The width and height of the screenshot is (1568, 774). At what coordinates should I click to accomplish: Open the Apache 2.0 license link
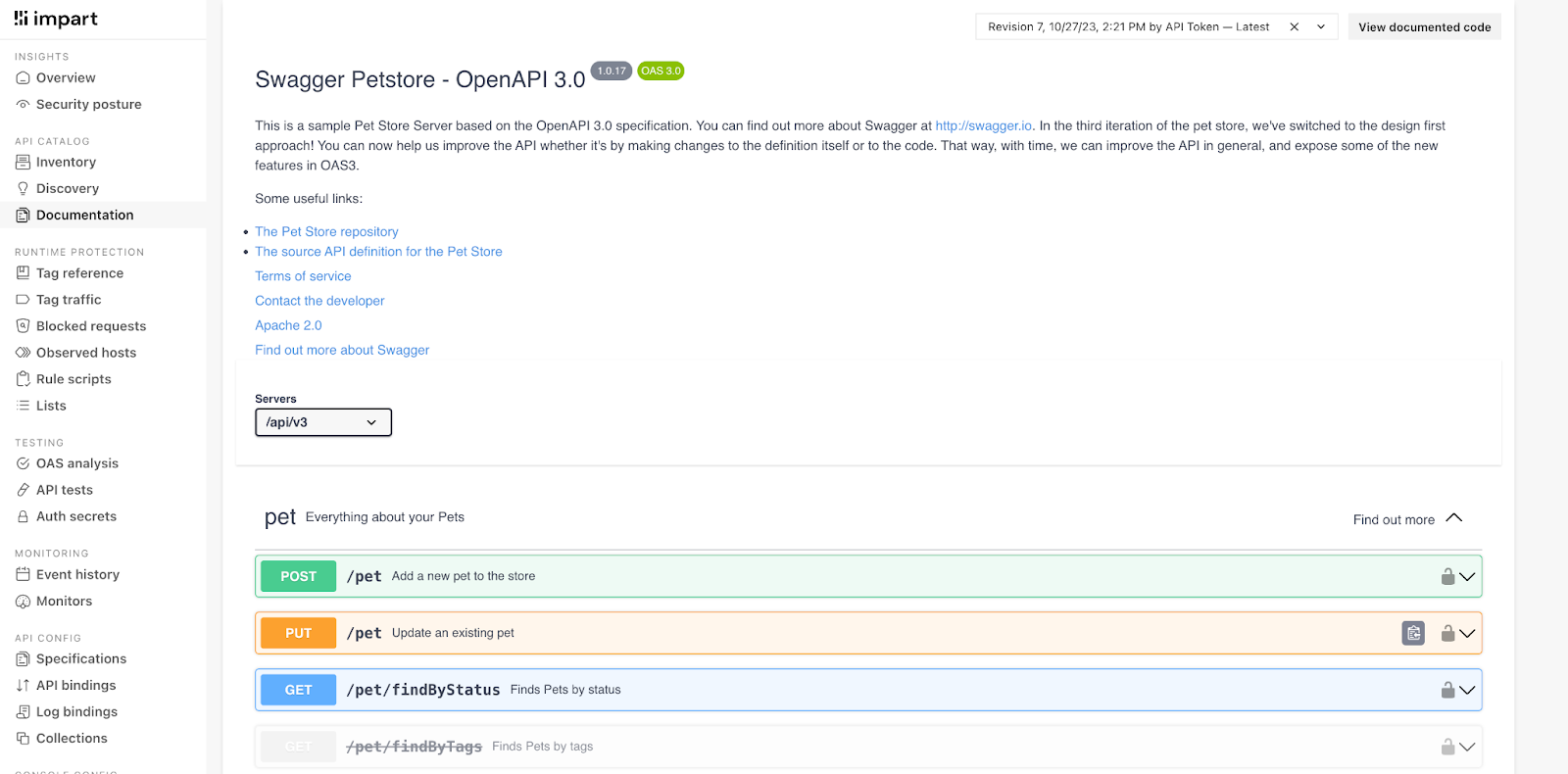tap(288, 325)
